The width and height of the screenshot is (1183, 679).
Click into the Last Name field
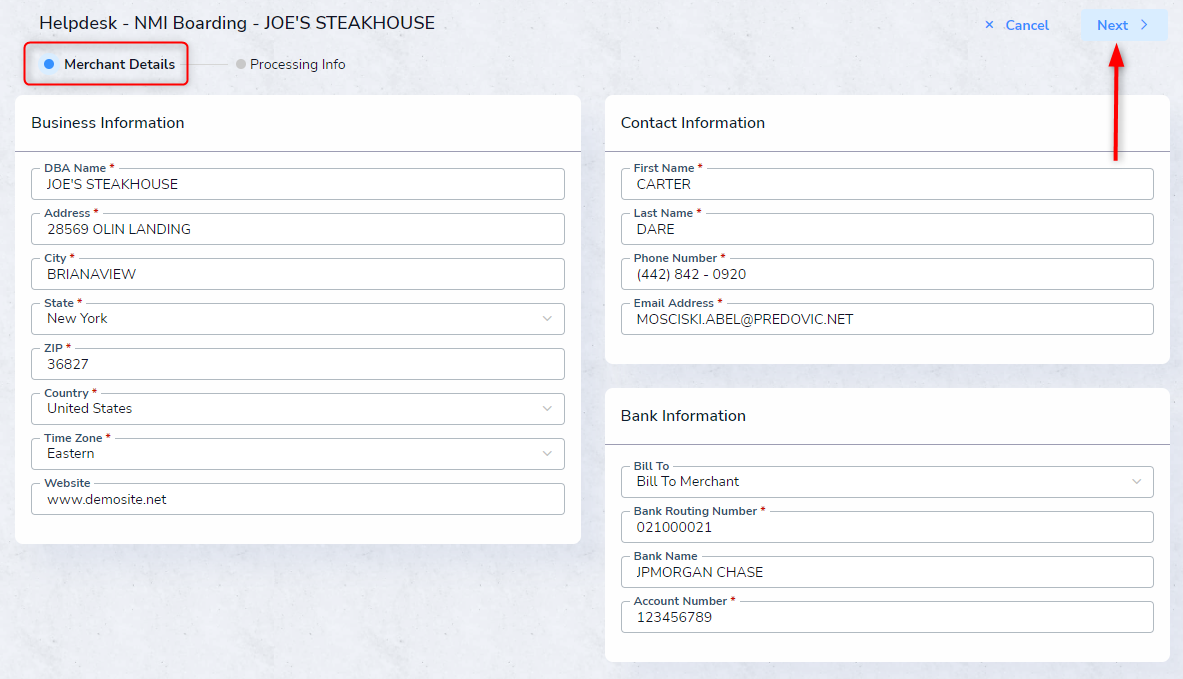887,229
